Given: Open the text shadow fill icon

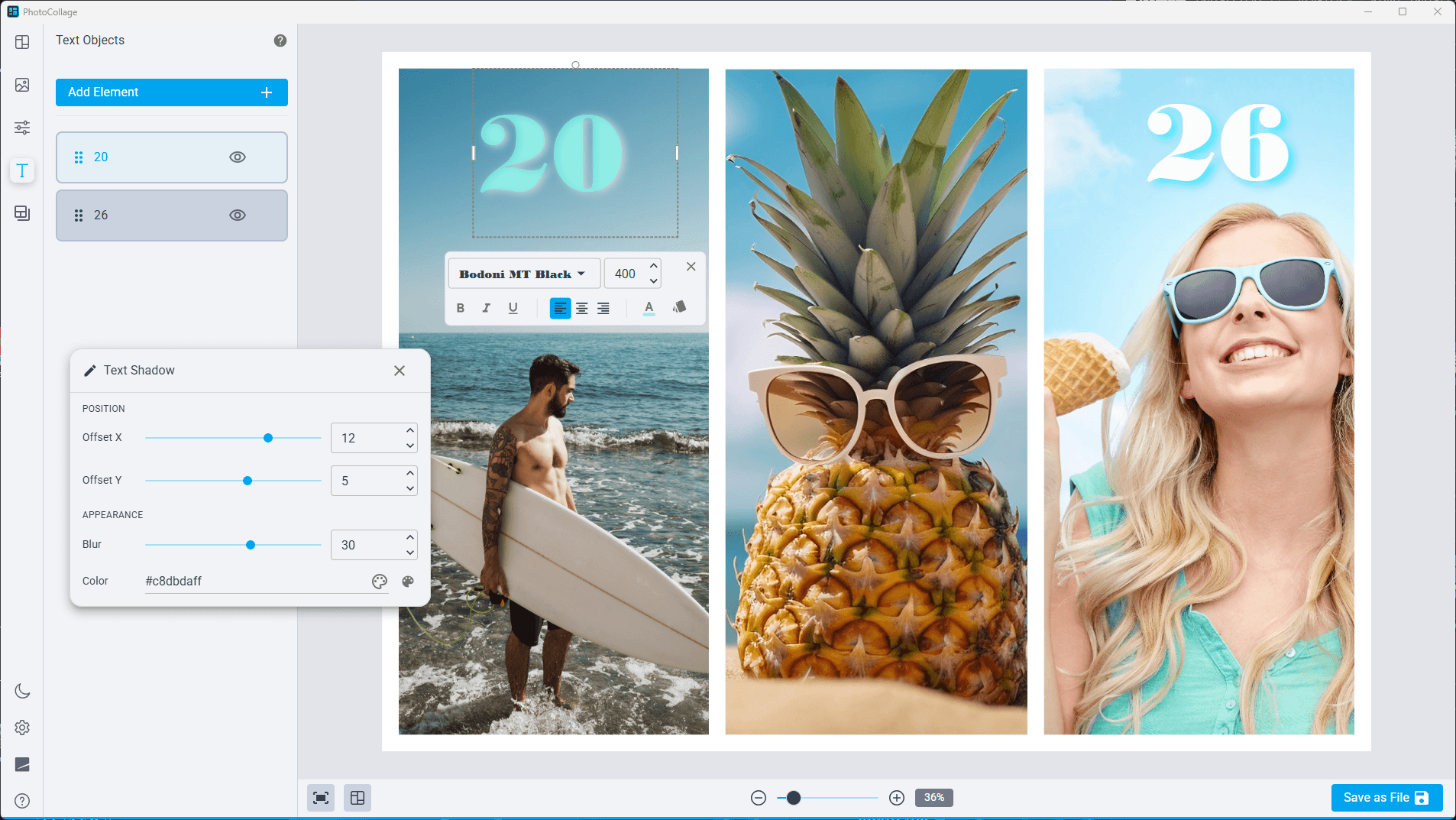Looking at the screenshot, I should [679, 307].
